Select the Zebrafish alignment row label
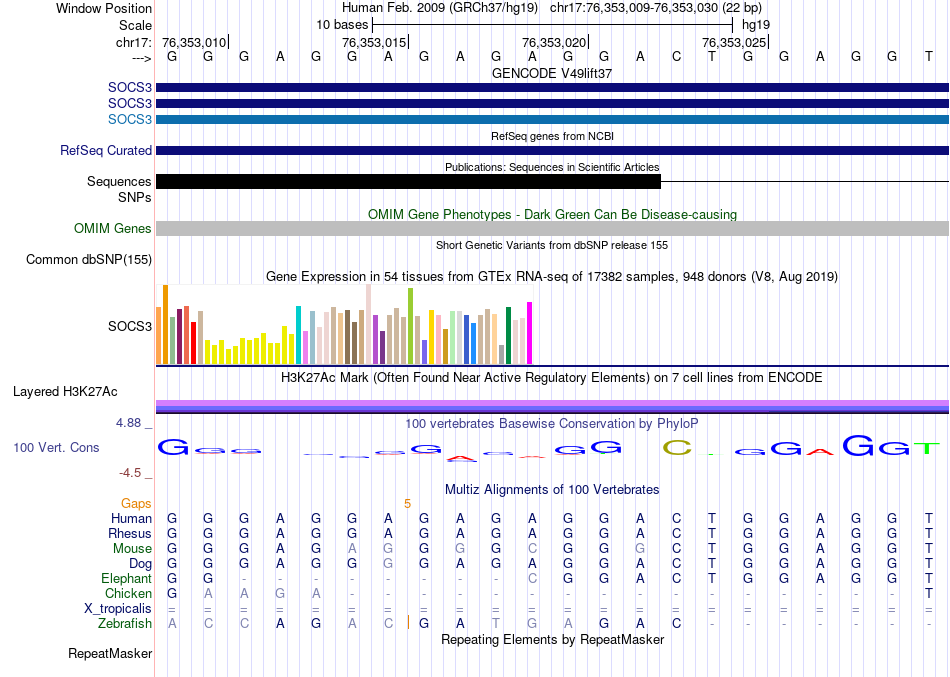950x677 pixels. [125, 623]
